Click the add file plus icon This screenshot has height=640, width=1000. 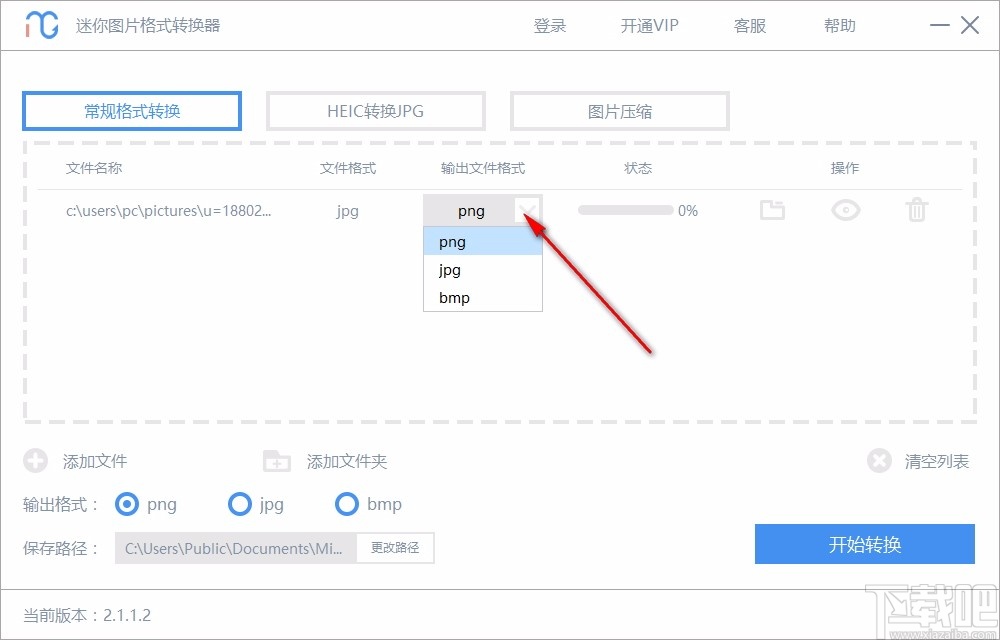(x=36, y=461)
